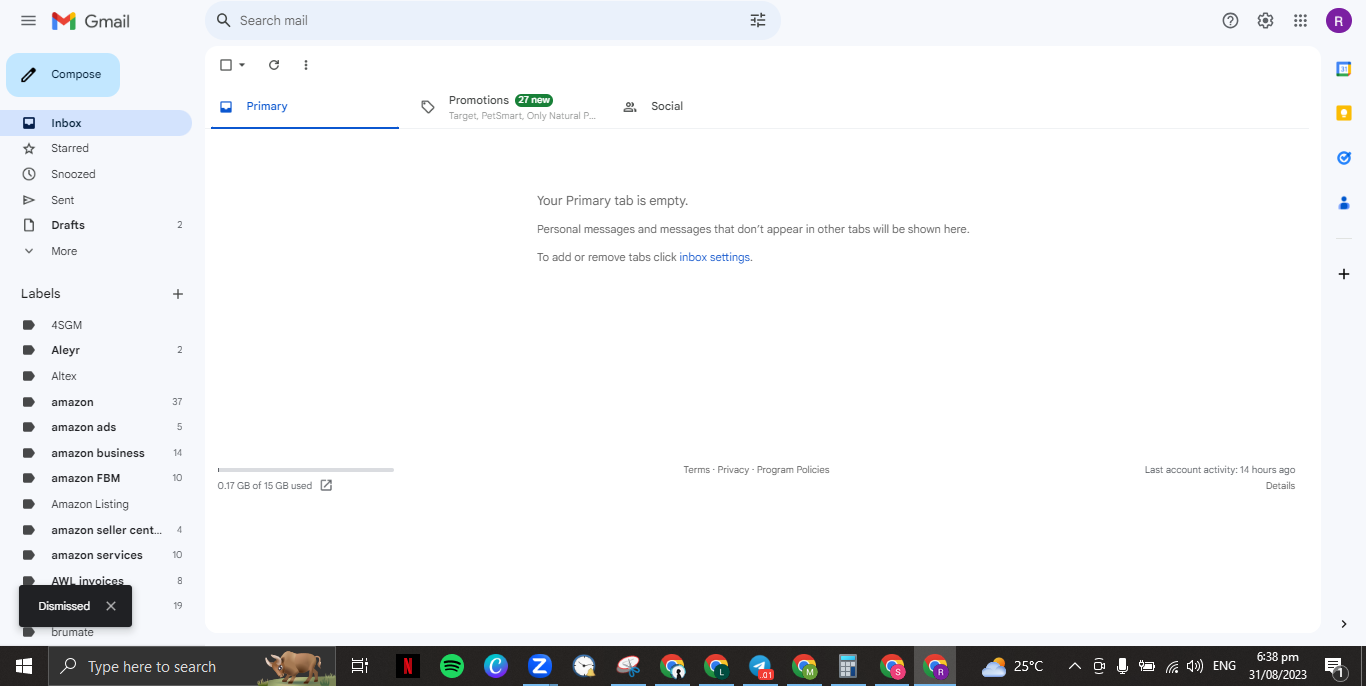This screenshot has height=686, width=1366.
Task: Open the Privacy link
Action: point(733,470)
